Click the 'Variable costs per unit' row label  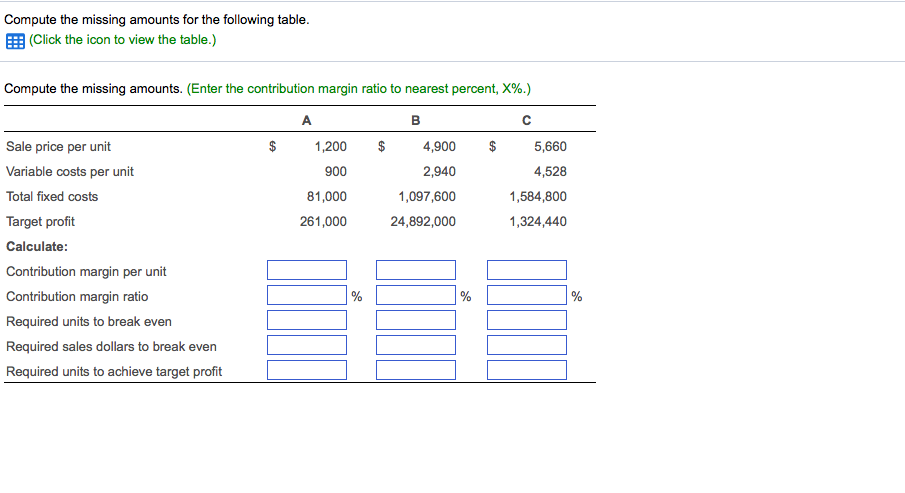point(70,171)
